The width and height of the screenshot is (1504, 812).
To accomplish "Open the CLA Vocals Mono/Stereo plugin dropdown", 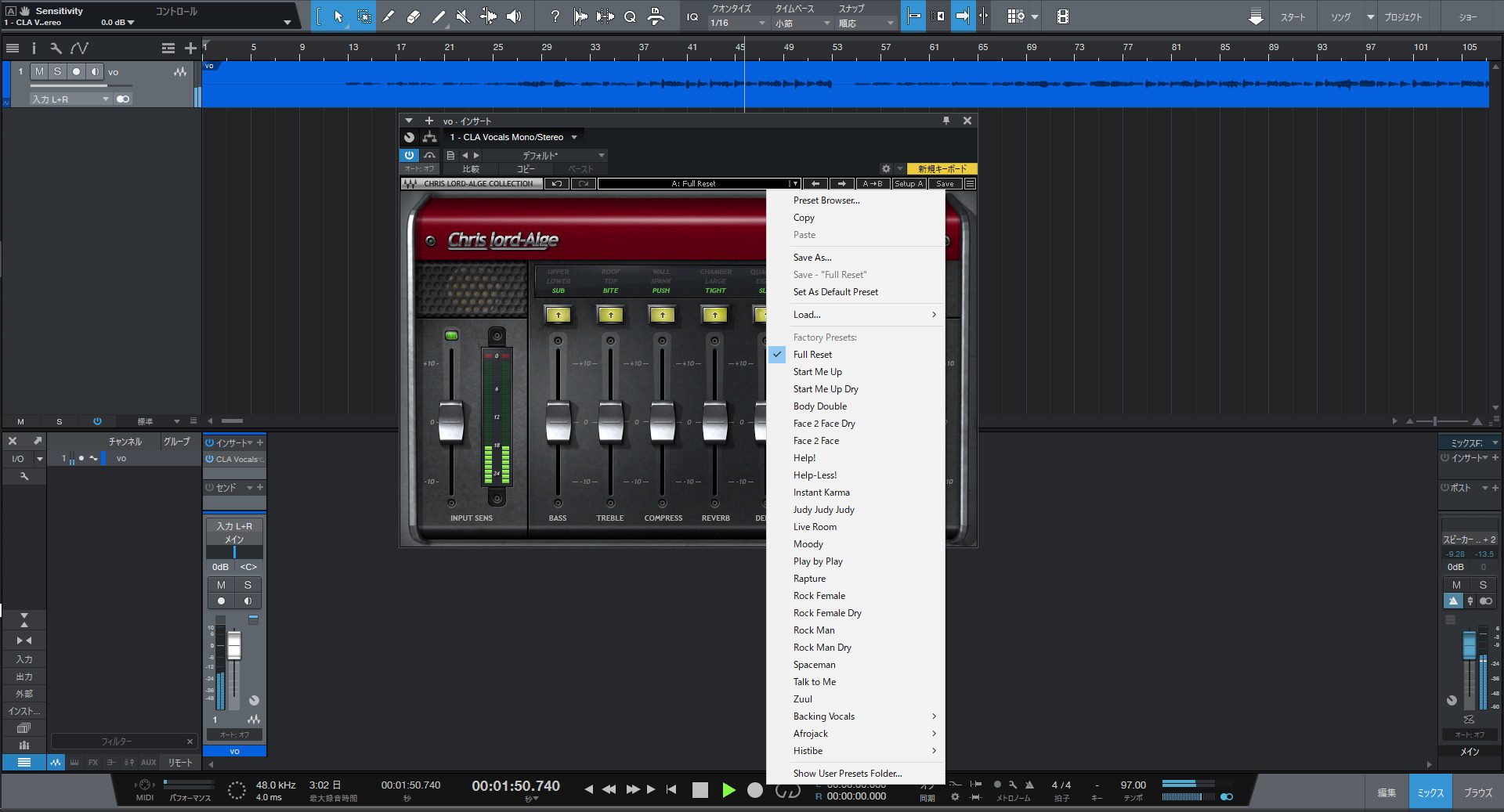I will (513, 137).
